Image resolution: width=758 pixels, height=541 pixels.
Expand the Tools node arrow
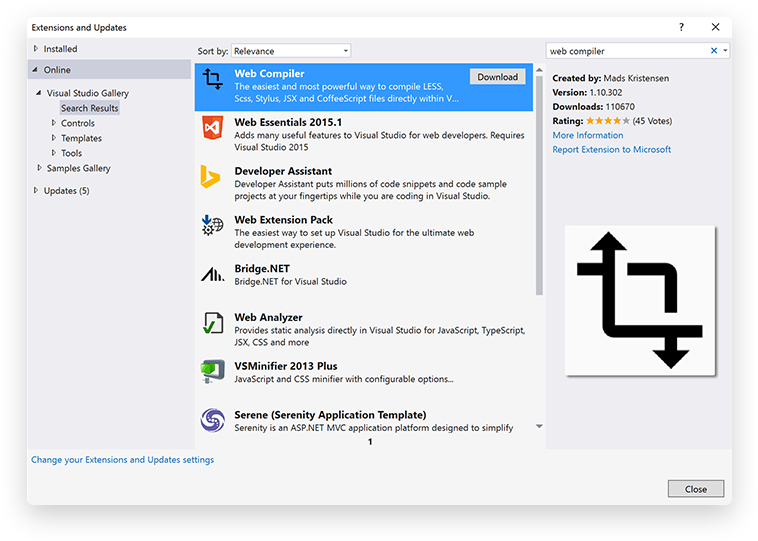[54, 153]
